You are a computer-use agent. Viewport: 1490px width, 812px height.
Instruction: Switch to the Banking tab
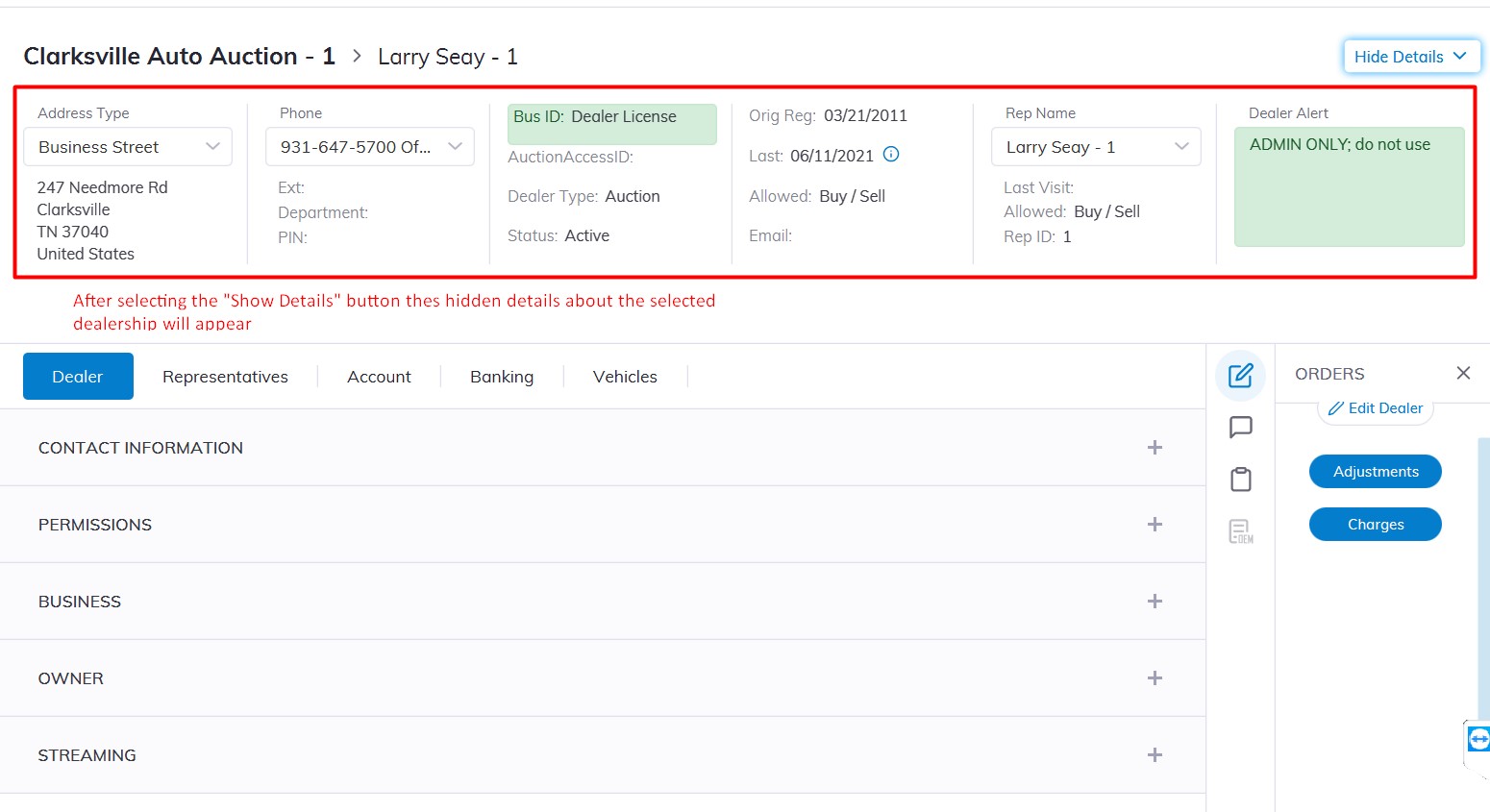point(502,377)
